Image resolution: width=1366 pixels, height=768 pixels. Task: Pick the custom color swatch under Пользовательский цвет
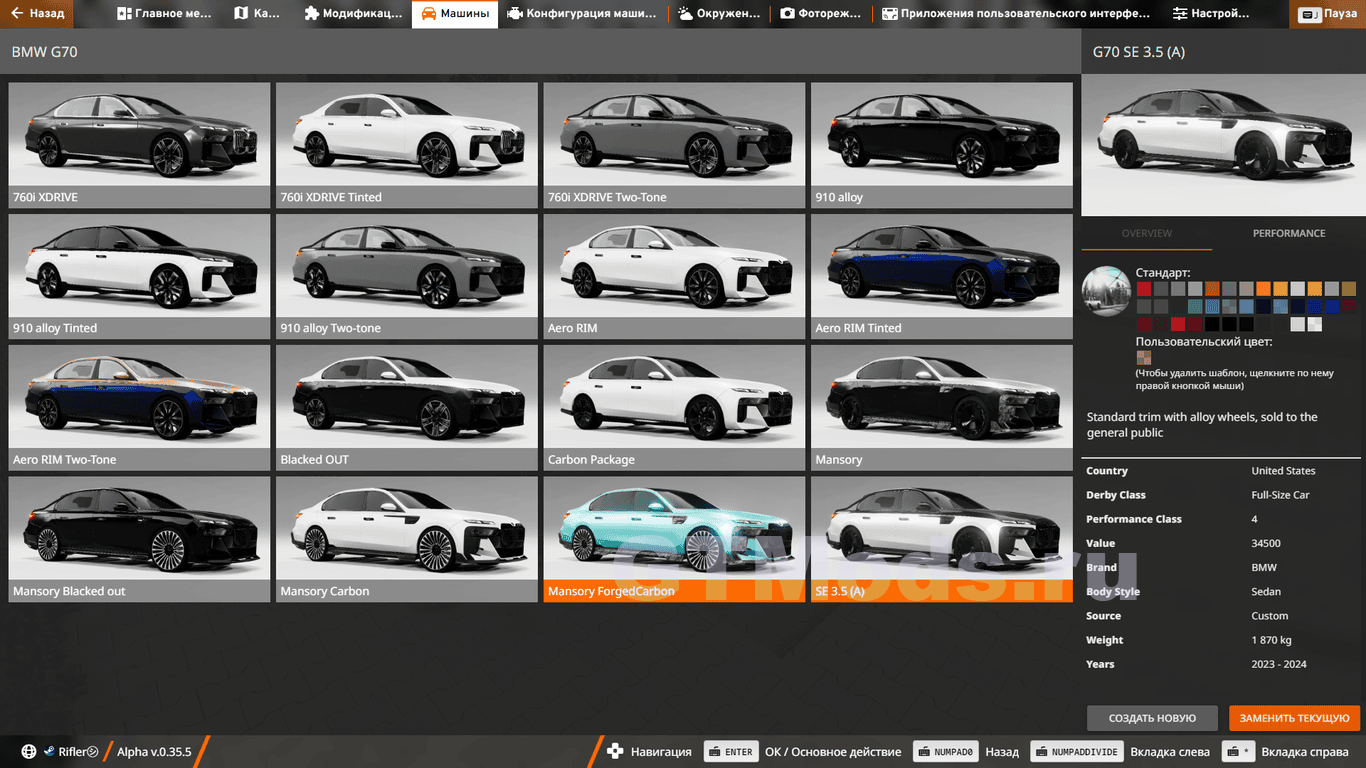(x=1144, y=358)
